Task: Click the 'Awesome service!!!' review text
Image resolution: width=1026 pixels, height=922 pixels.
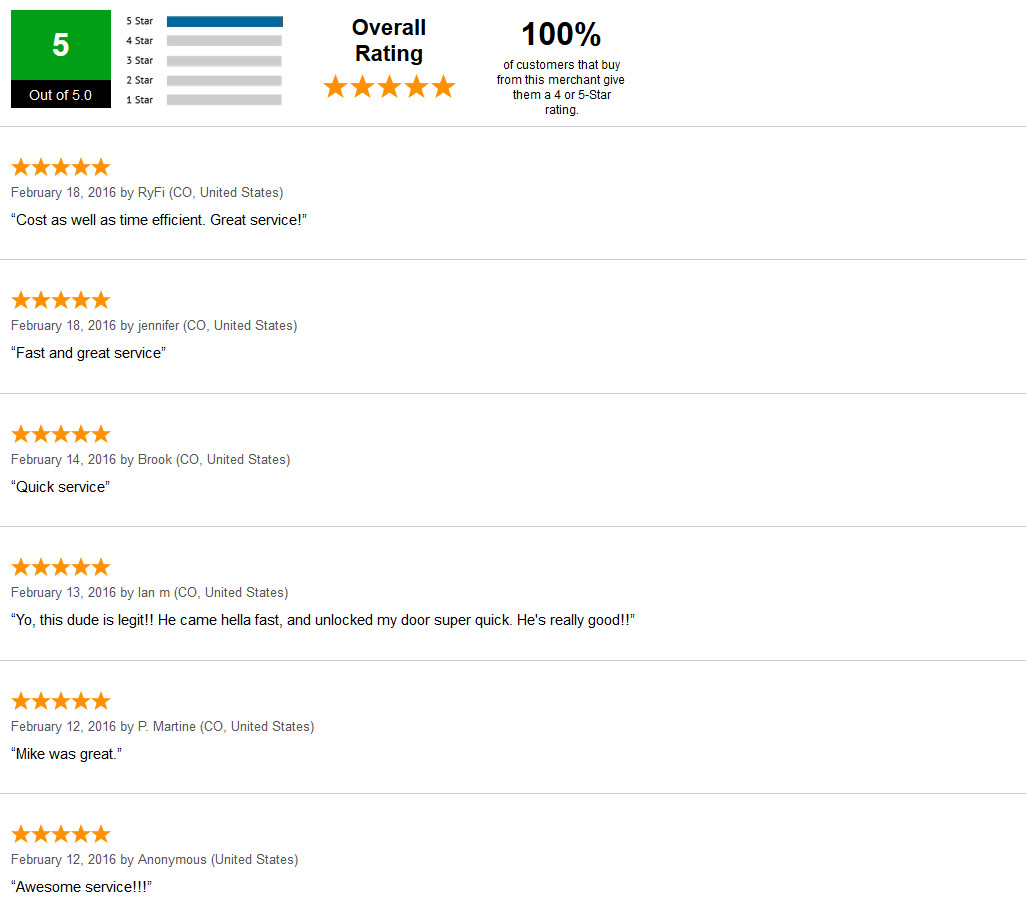Action: pos(83,887)
